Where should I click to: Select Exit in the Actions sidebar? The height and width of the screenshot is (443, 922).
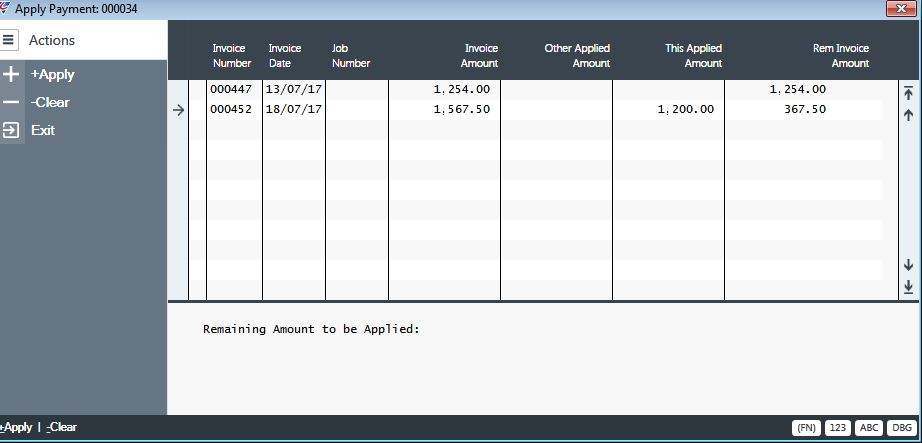[x=43, y=130]
